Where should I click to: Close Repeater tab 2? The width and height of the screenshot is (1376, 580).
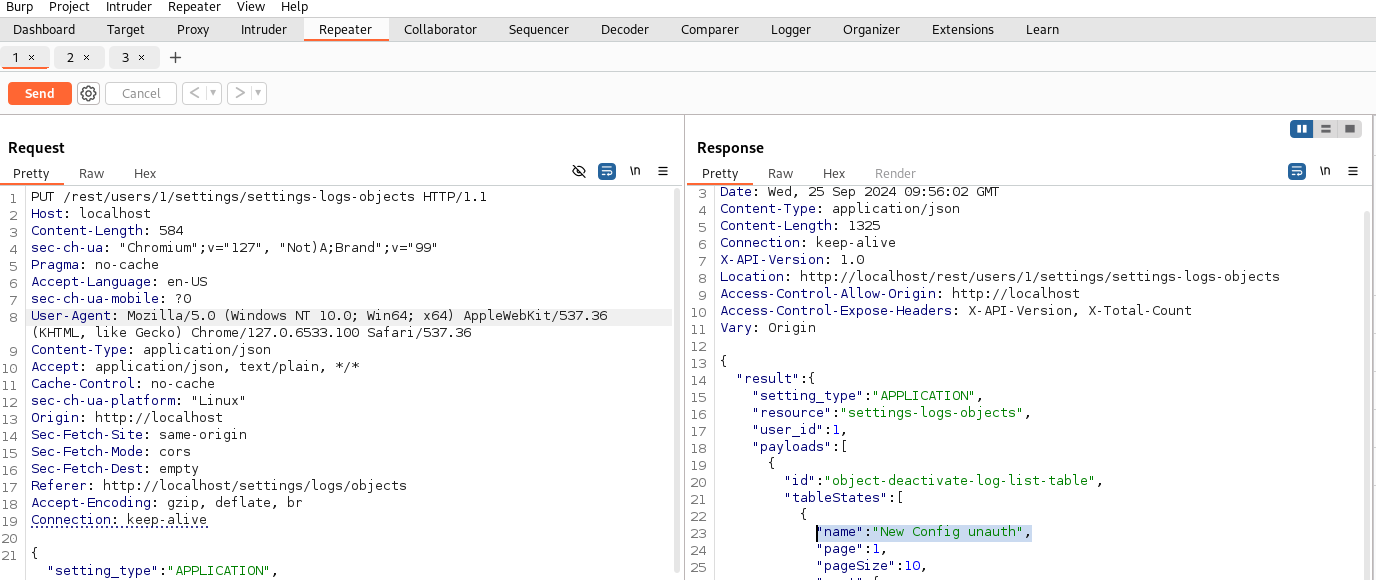86,58
